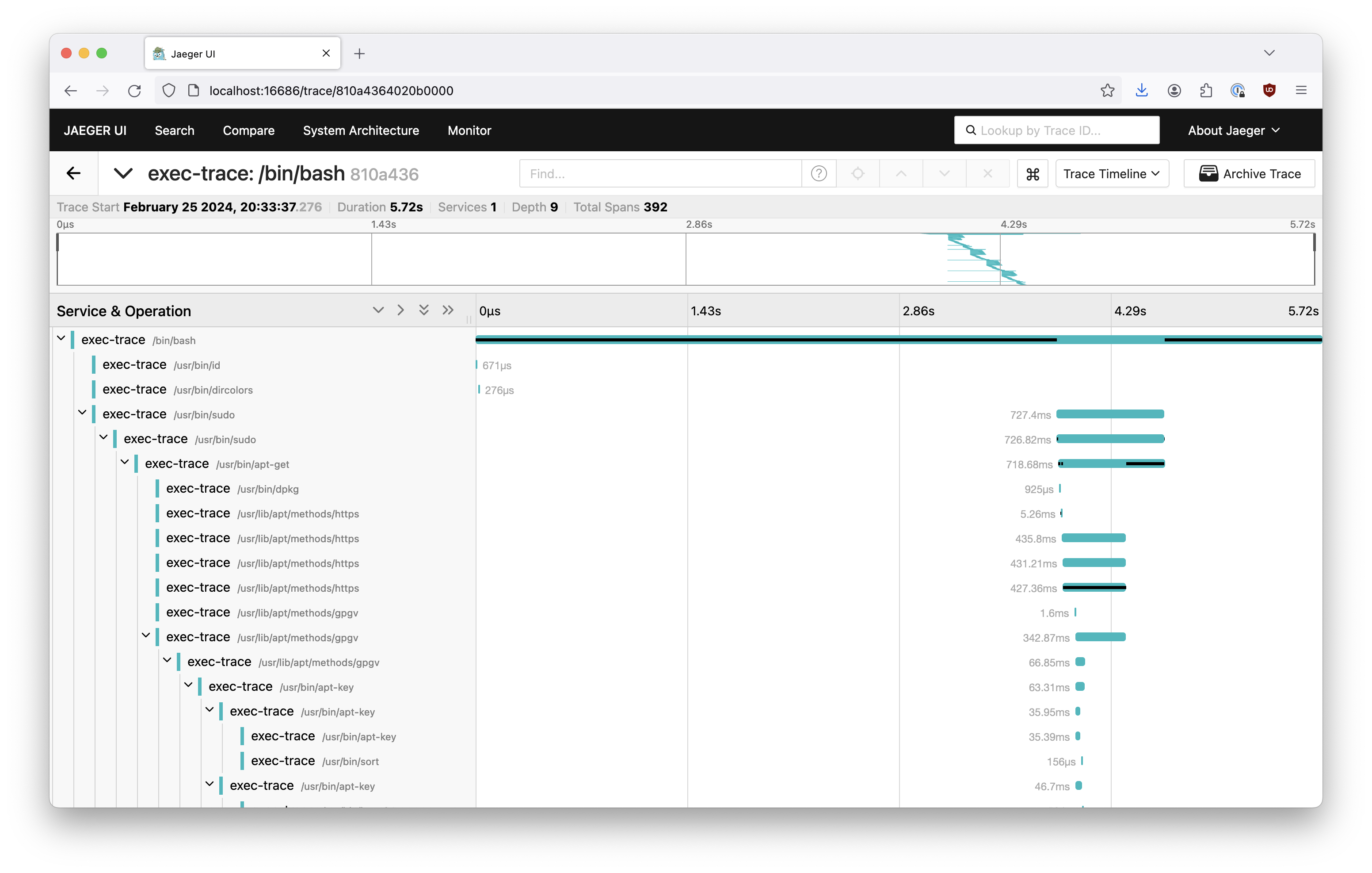Collapse all spans with double-right chevron
1372x873 pixels.
point(448,310)
